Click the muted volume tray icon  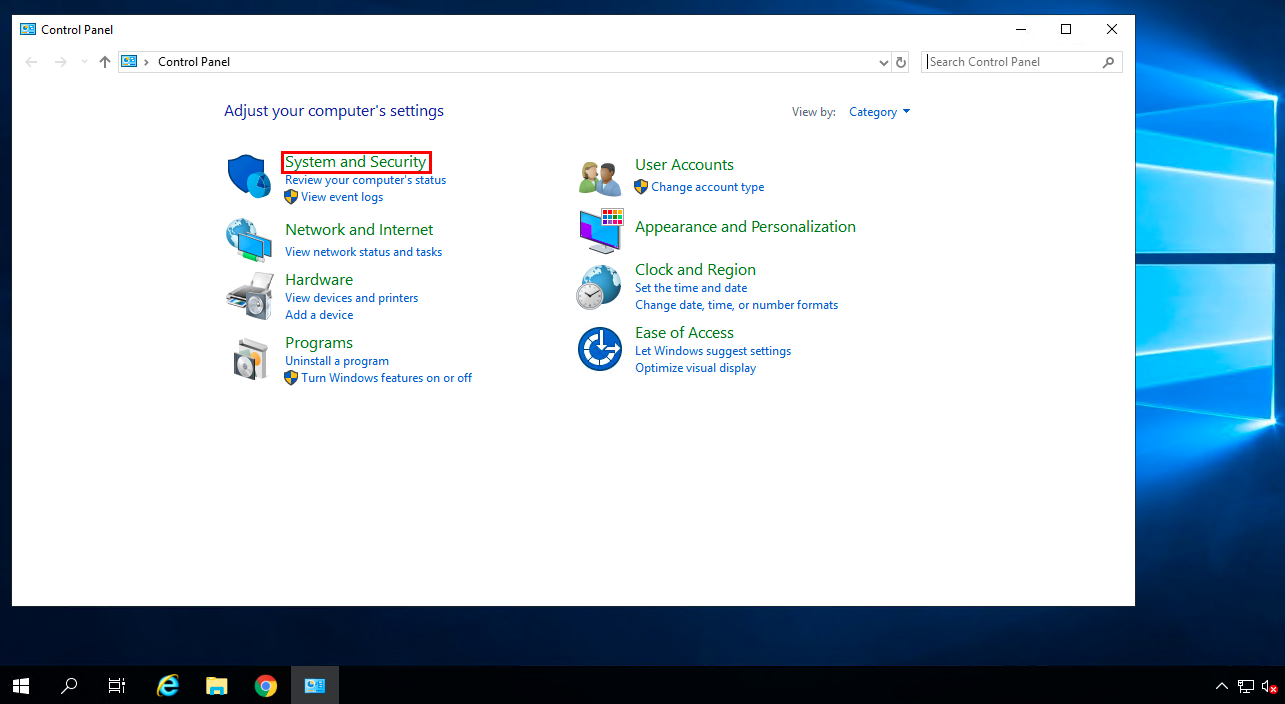1270,686
